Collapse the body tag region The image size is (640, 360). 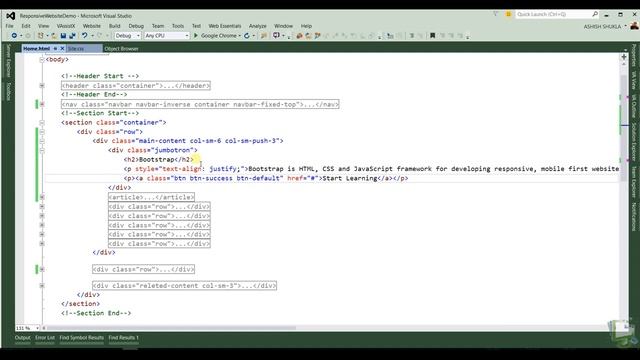[42, 60]
